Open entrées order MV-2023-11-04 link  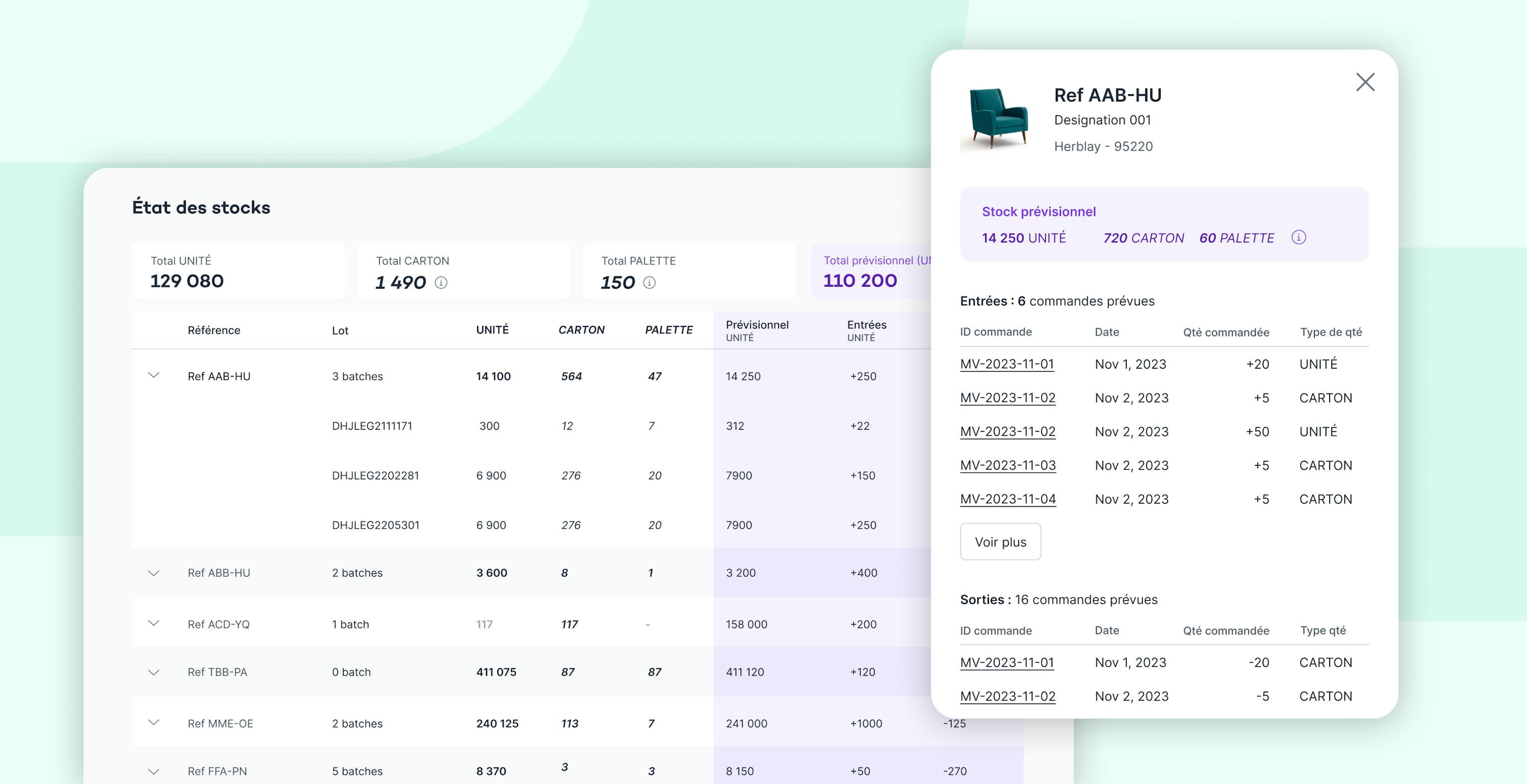[x=1008, y=499]
